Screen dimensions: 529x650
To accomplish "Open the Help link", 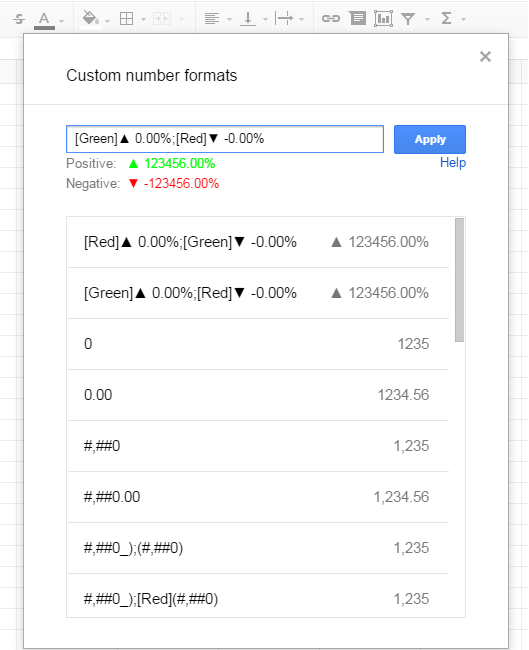I will (x=453, y=162).
